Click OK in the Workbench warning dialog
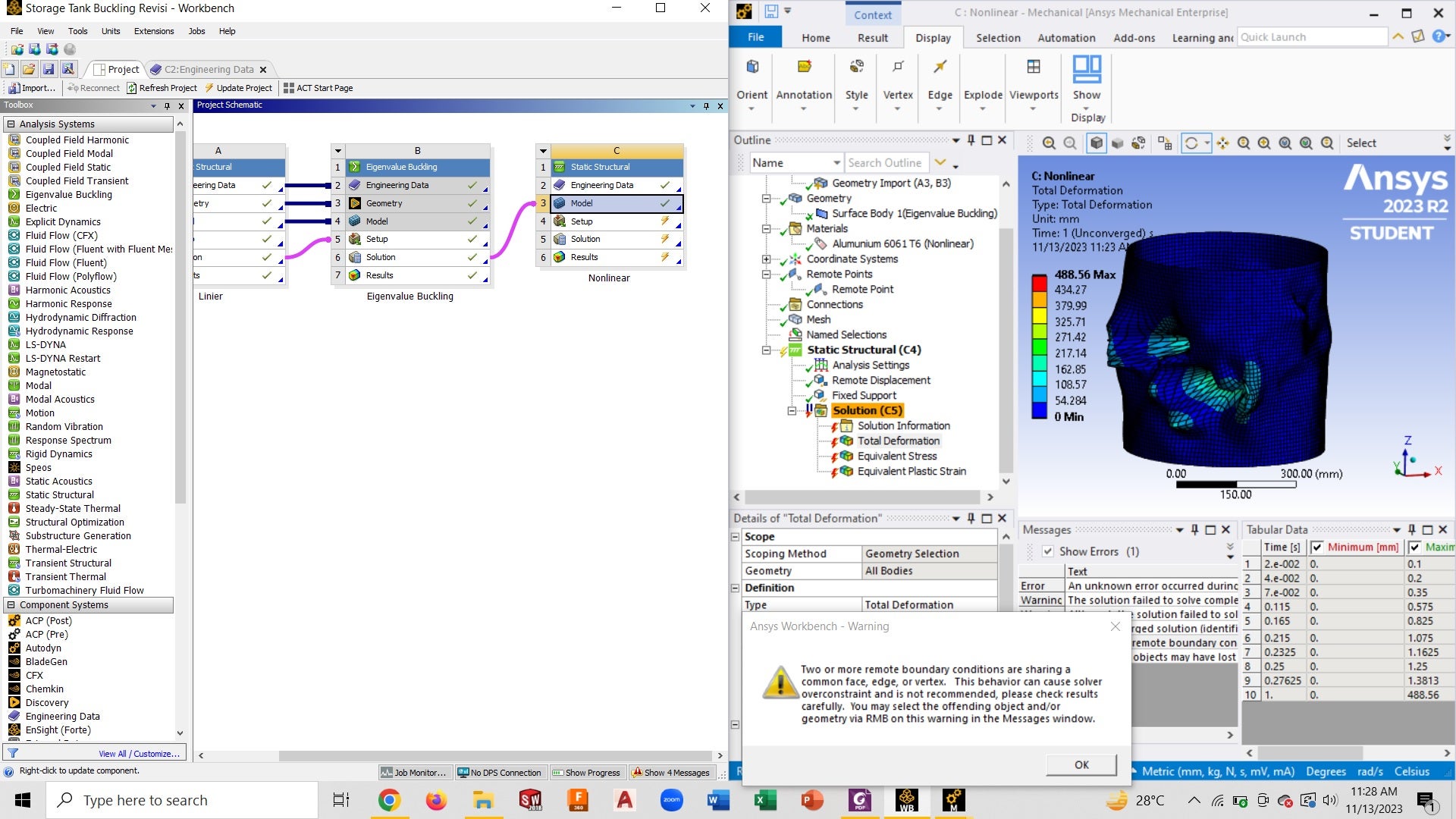This screenshot has height=819, width=1456. pyautogui.click(x=1081, y=764)
